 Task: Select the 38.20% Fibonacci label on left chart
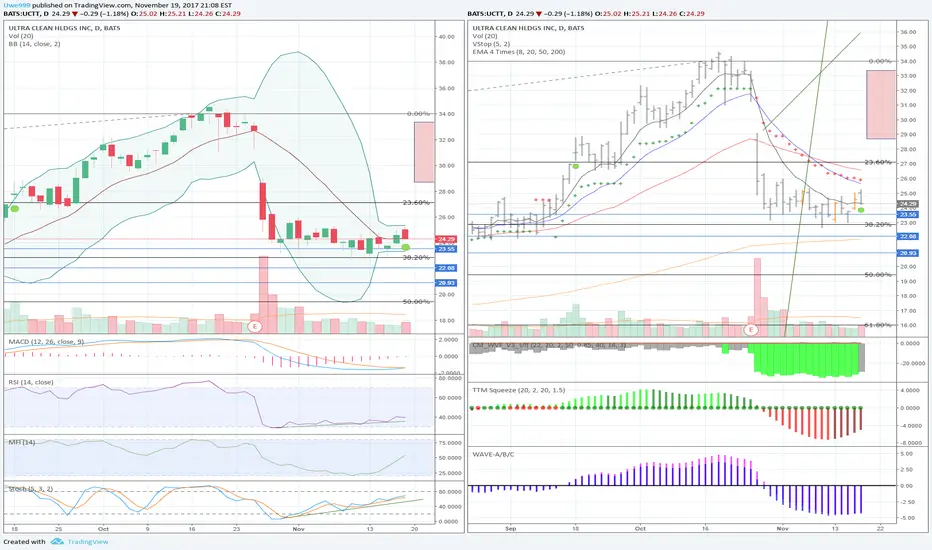coord(416,257)
